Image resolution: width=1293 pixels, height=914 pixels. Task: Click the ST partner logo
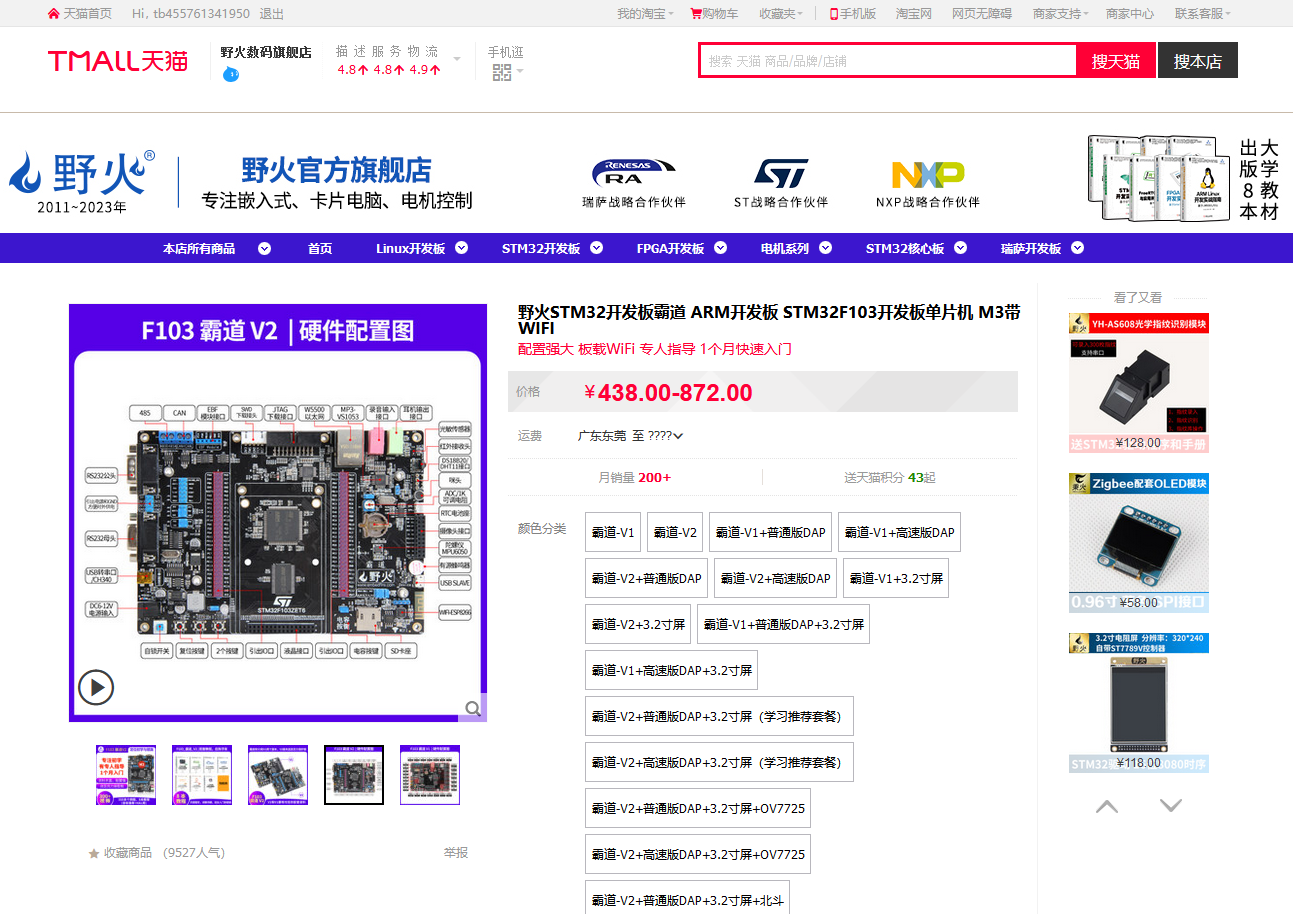[781, 172]
